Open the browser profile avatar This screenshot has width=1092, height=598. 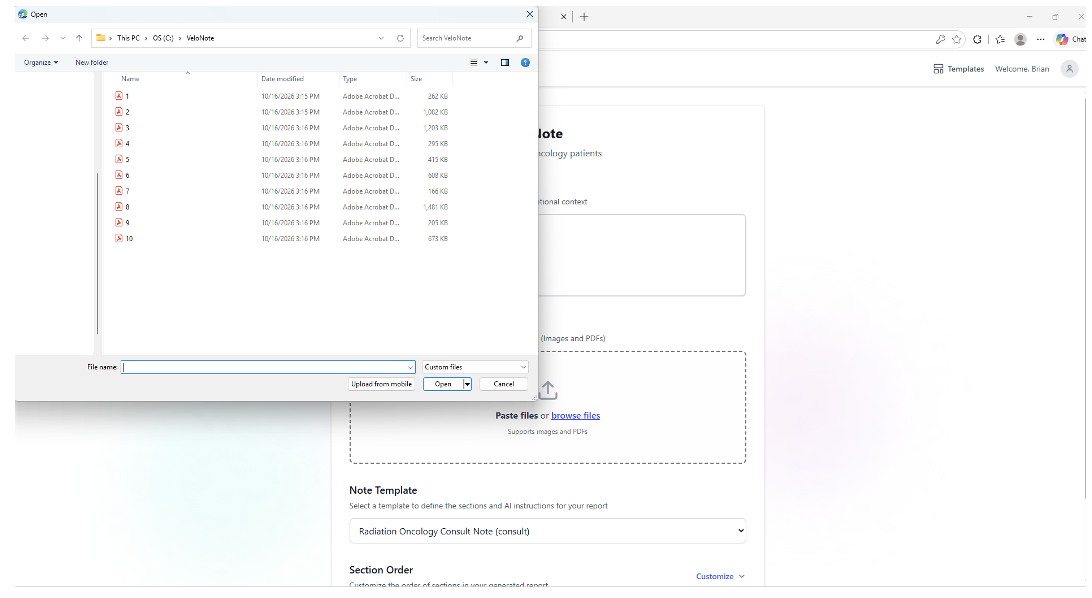[x=1020, y=40]
